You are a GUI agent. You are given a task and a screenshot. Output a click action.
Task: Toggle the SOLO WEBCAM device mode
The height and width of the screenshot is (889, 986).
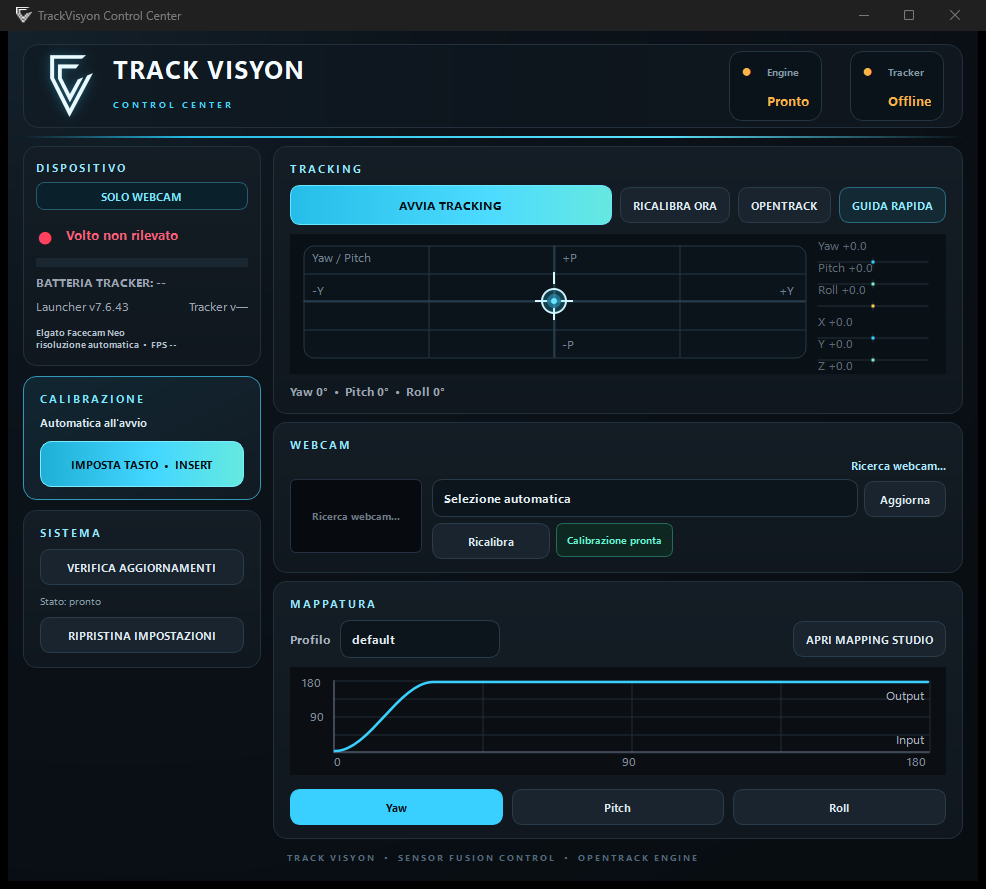(x=141, y=196)
